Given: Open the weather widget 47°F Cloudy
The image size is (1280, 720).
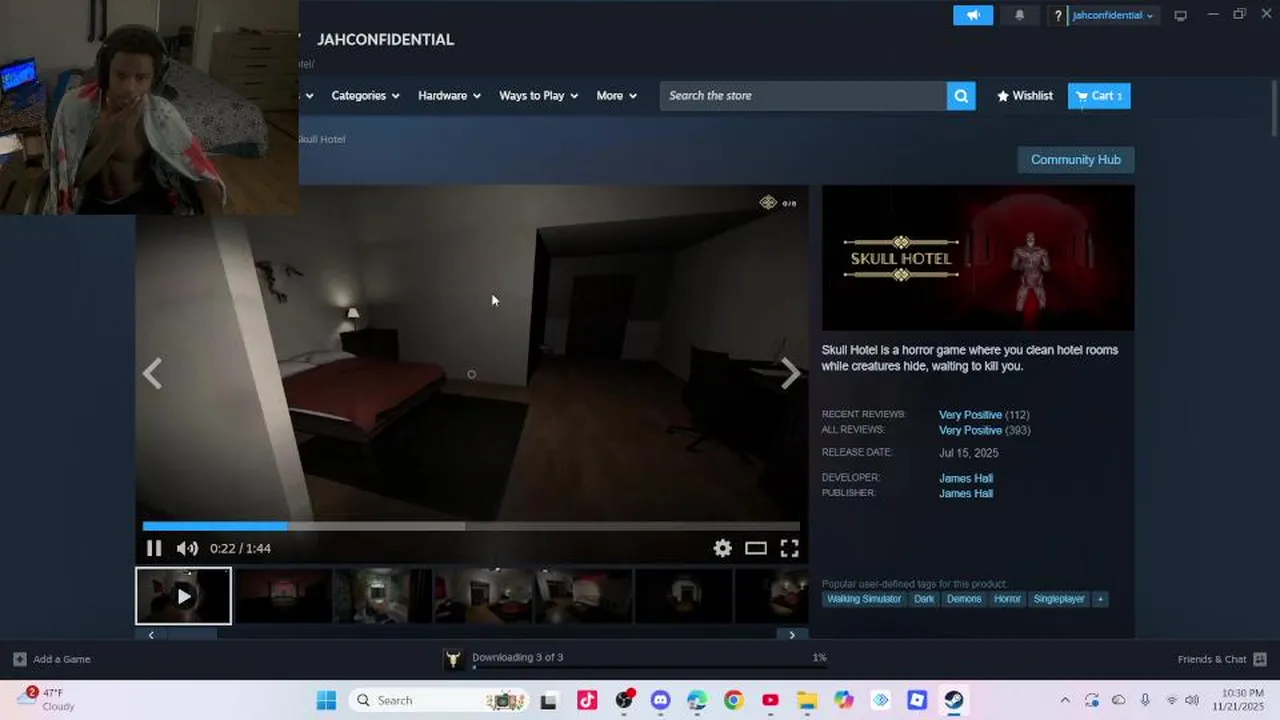Looking at the screenshot, I should pyautogui.click(x=46, y=699).
